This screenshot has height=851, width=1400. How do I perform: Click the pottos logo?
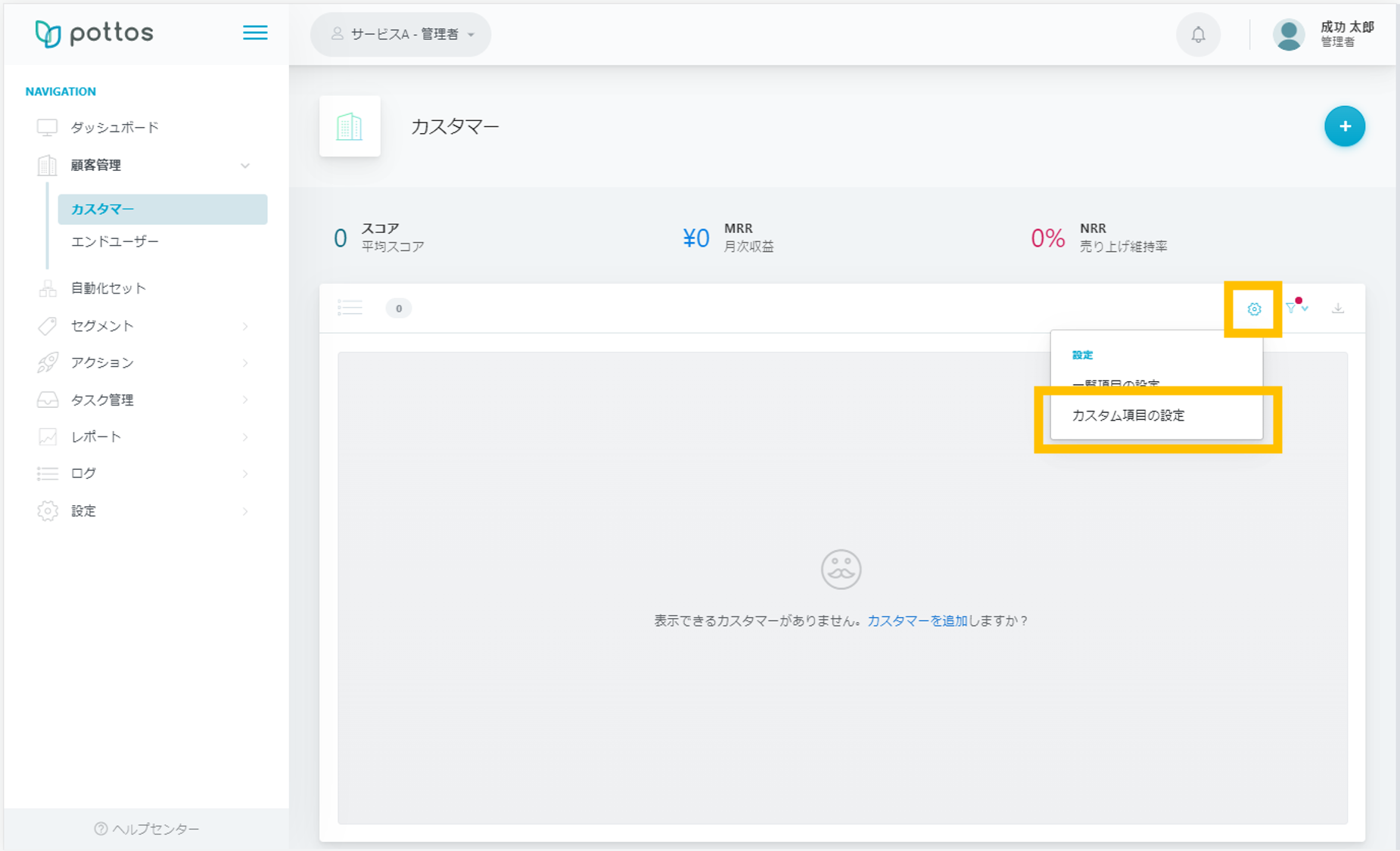[x=94, y=33]
